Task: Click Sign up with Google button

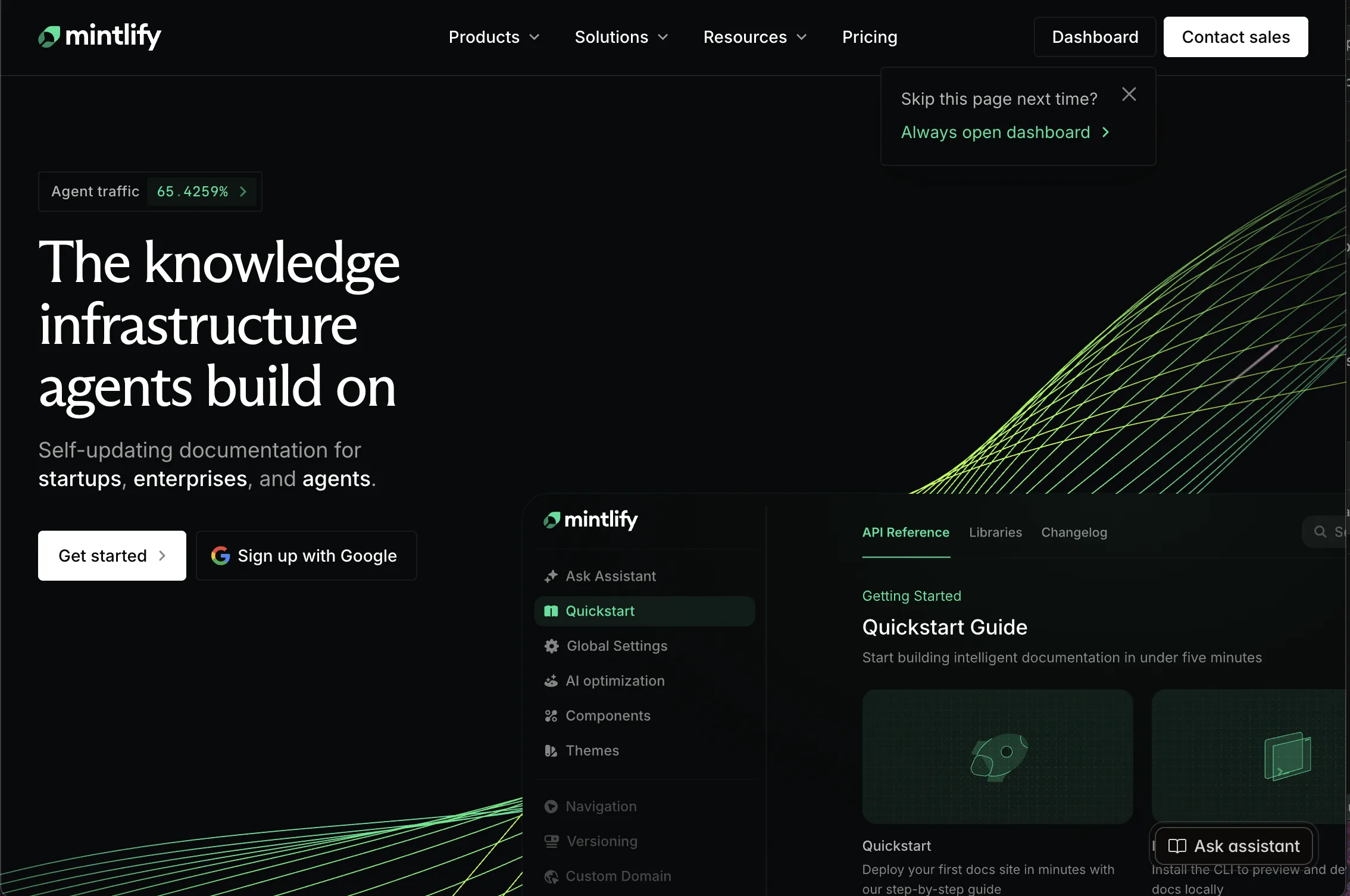Action: [307, 556]
